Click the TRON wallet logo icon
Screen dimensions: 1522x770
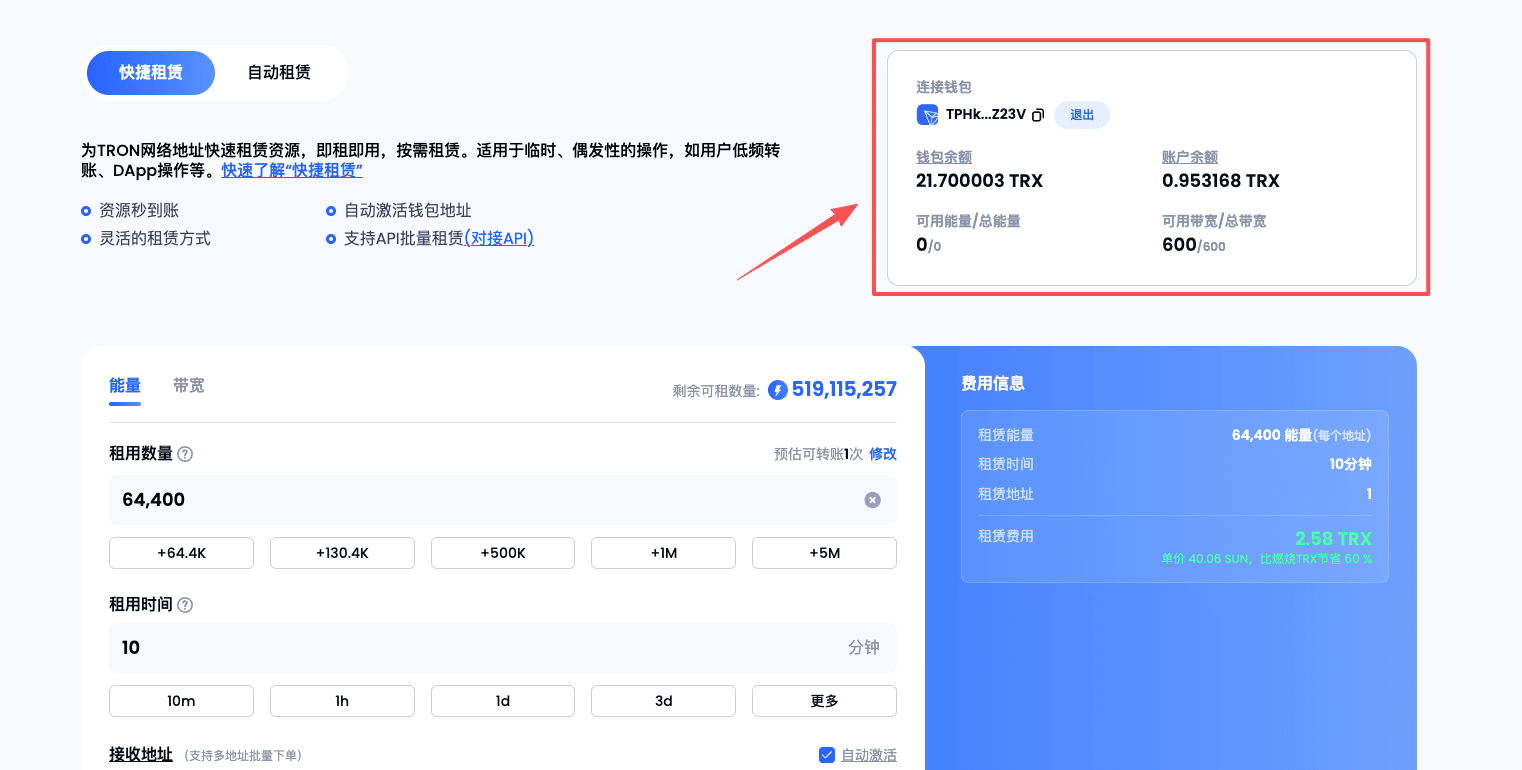click(927, 115)
